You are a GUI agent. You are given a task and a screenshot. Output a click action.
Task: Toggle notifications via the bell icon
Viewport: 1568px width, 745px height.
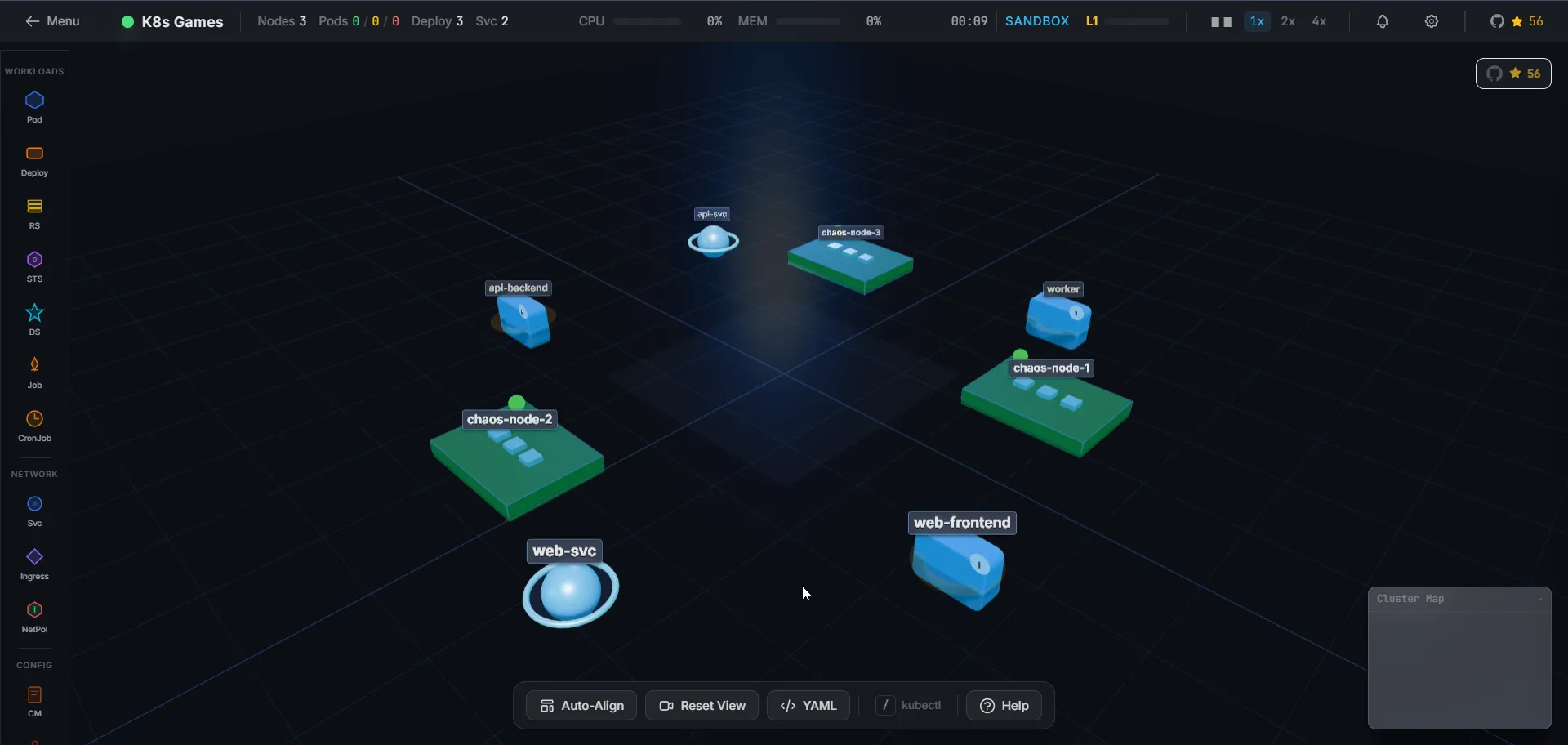1383,21
